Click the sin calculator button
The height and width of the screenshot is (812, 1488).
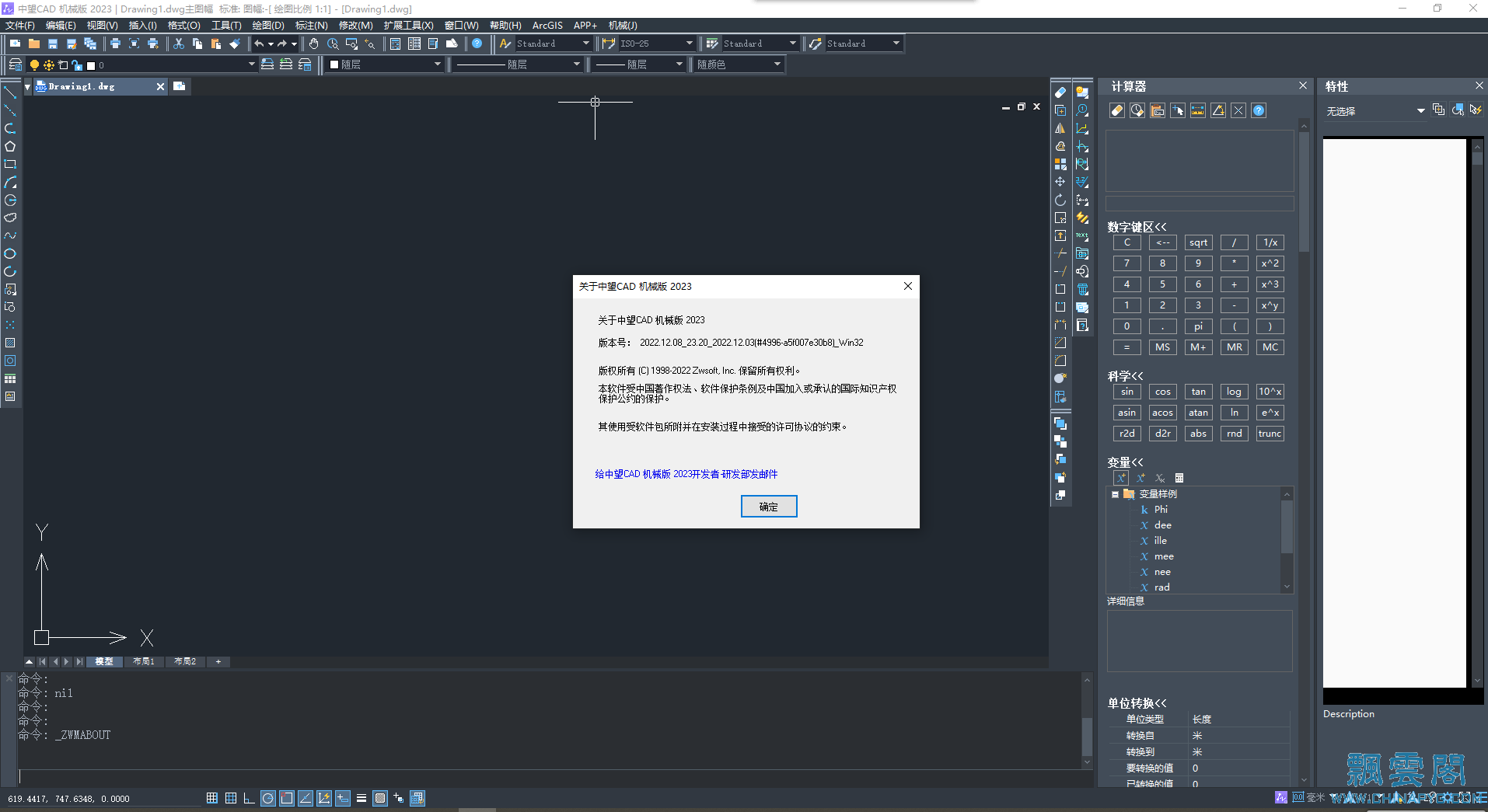pos(1126,392)
